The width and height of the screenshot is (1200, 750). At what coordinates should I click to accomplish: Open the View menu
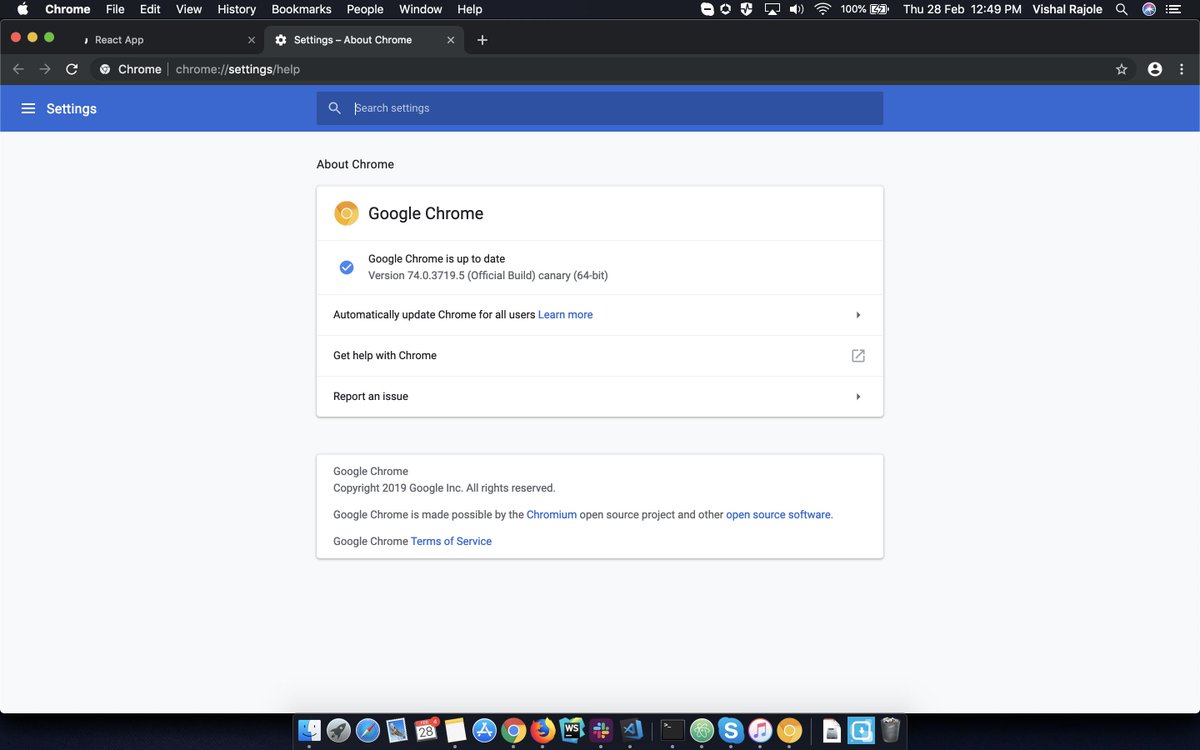(x=189, y=9)
